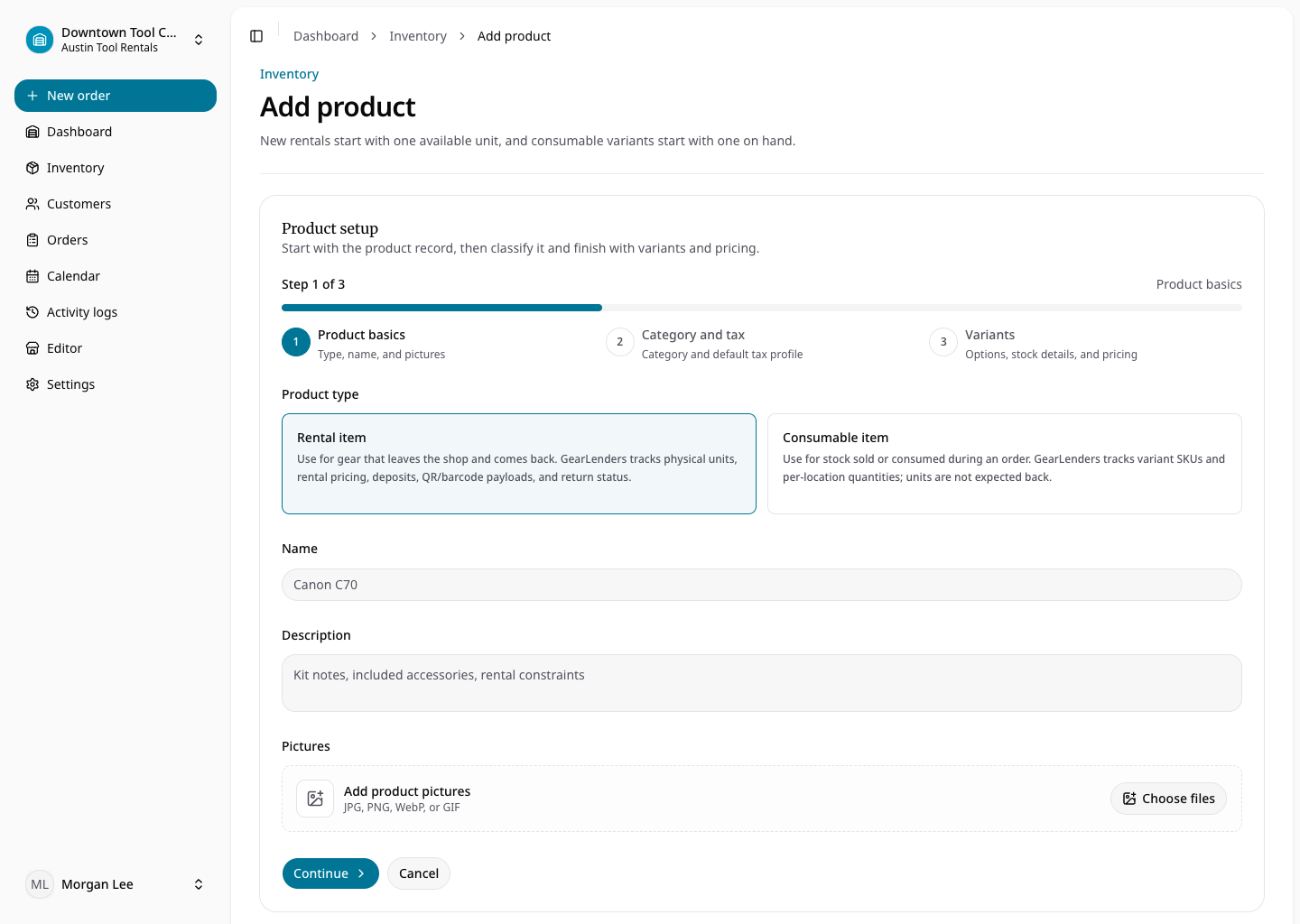1300x924 pixels.
Task: Select the Consumable item product type
Action: coord(1005,464)
